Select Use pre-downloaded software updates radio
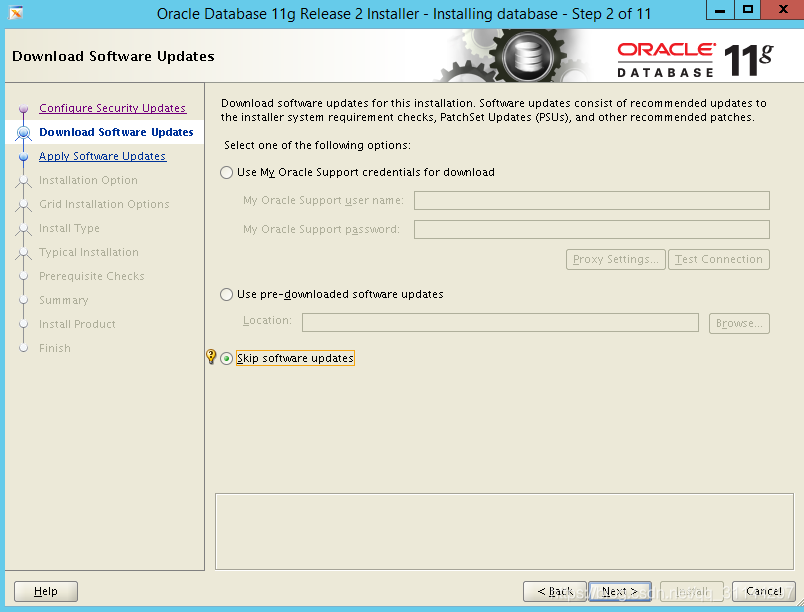Screen dimensions: 804x612 (226, 295)
